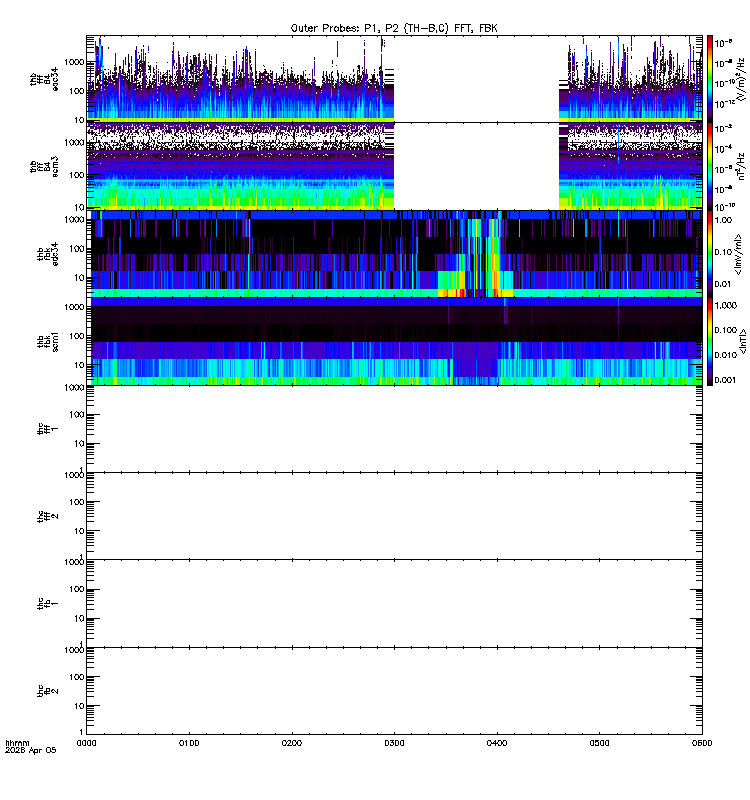
Task: Click the "1.000" color bar value
Action: (726, 305)
